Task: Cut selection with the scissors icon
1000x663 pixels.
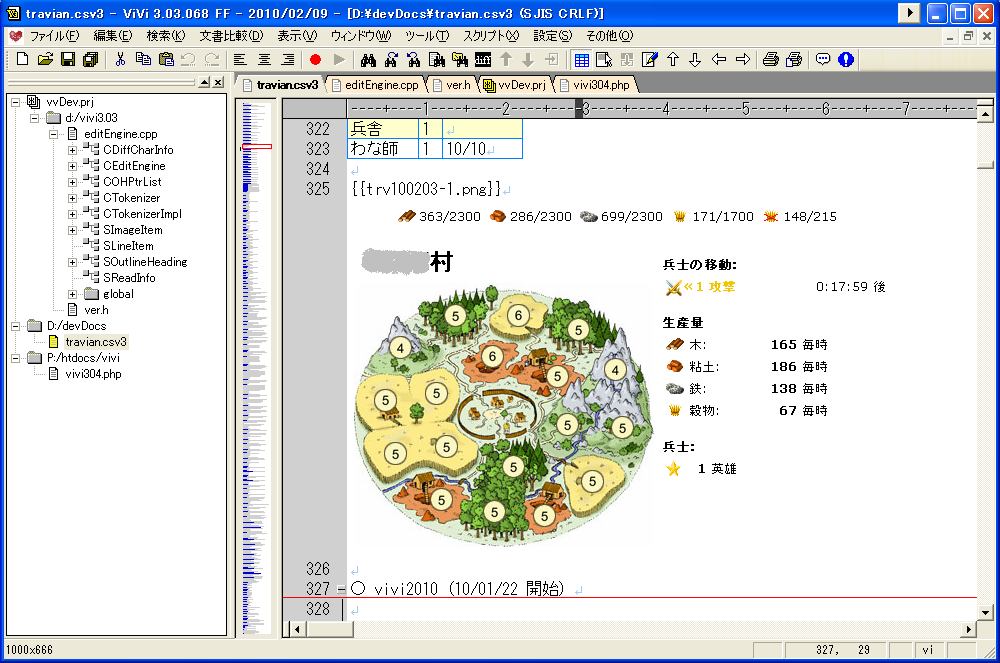Action: click(x=120, y=59)
